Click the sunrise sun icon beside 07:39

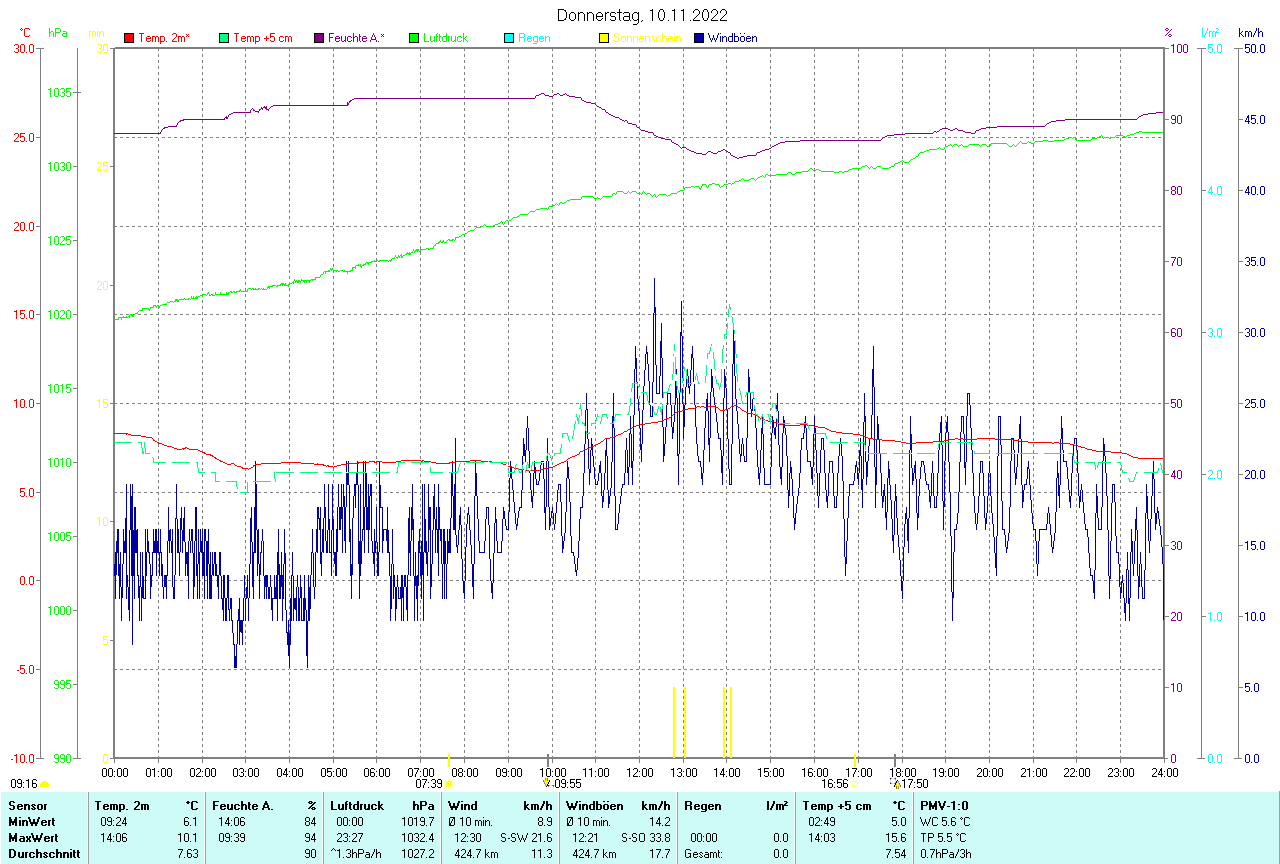[x=449, y=785]
